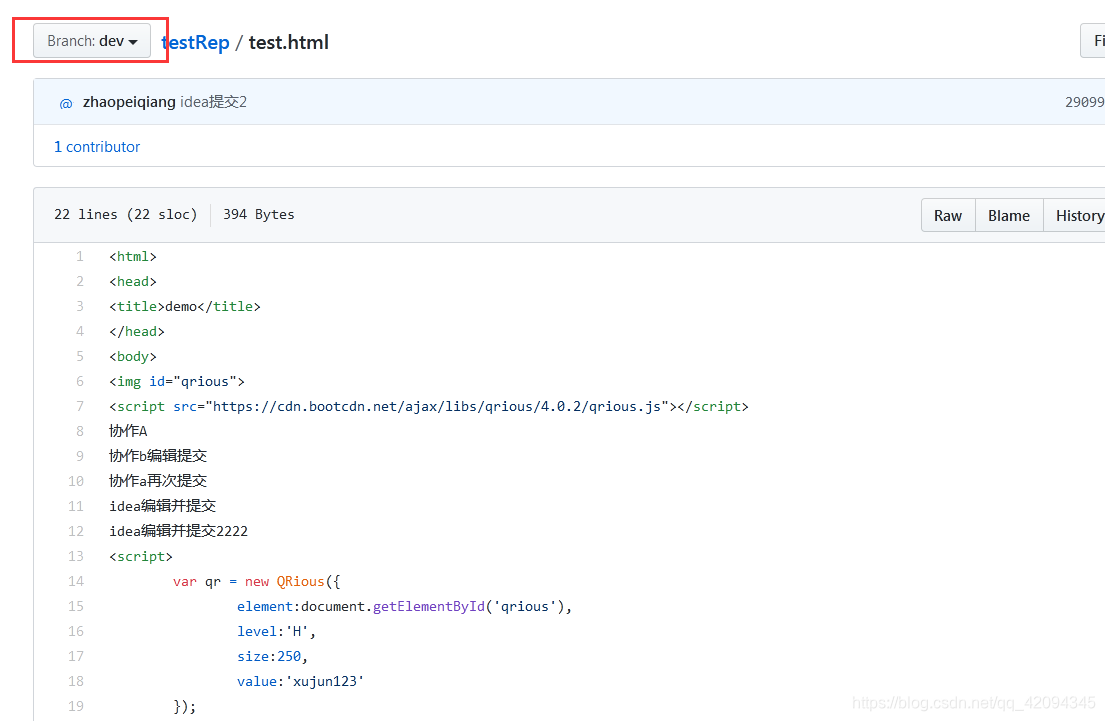Select line number 14

point(76,581)
